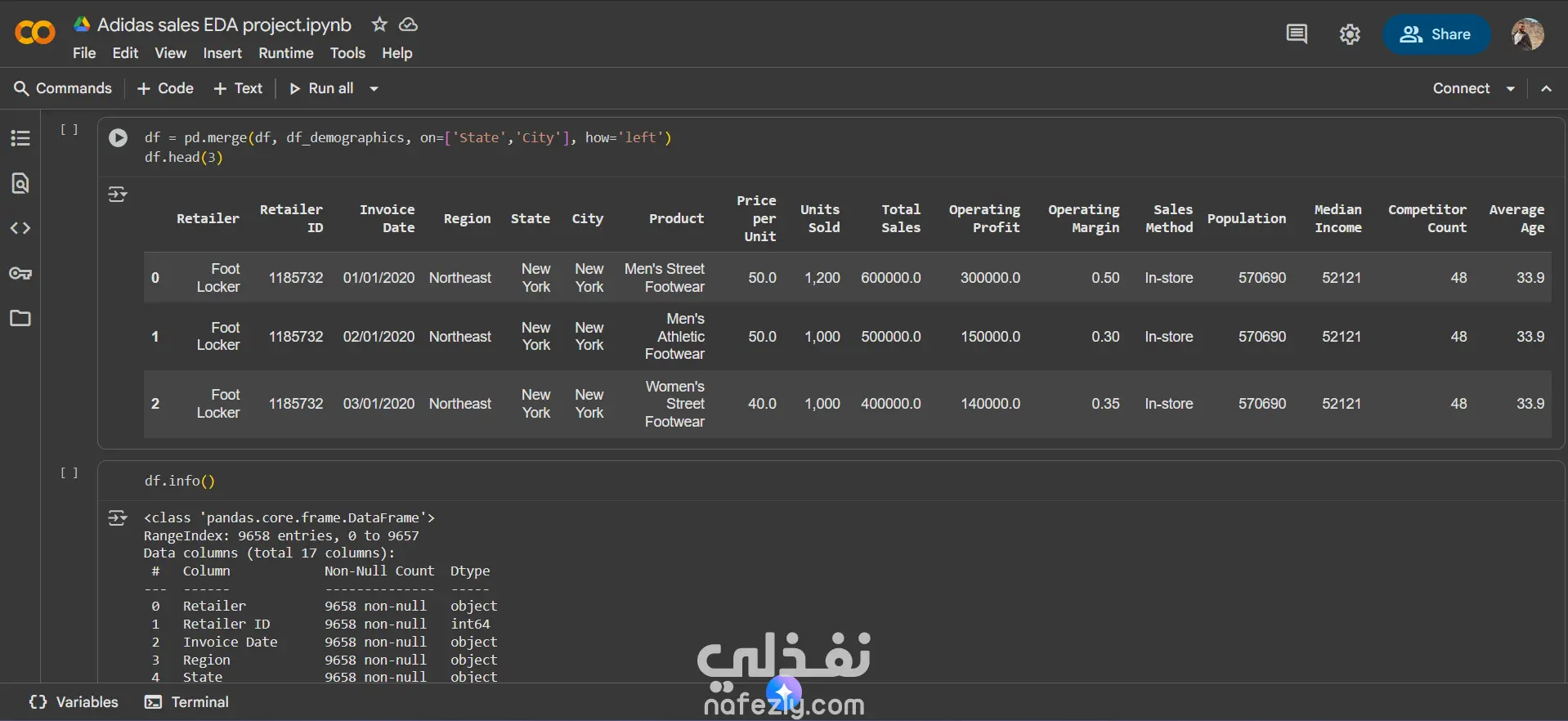The height and width of the screenshot is (721, 1568).
Task: Run the pd.merge code cell
Action: coord(119,137)
